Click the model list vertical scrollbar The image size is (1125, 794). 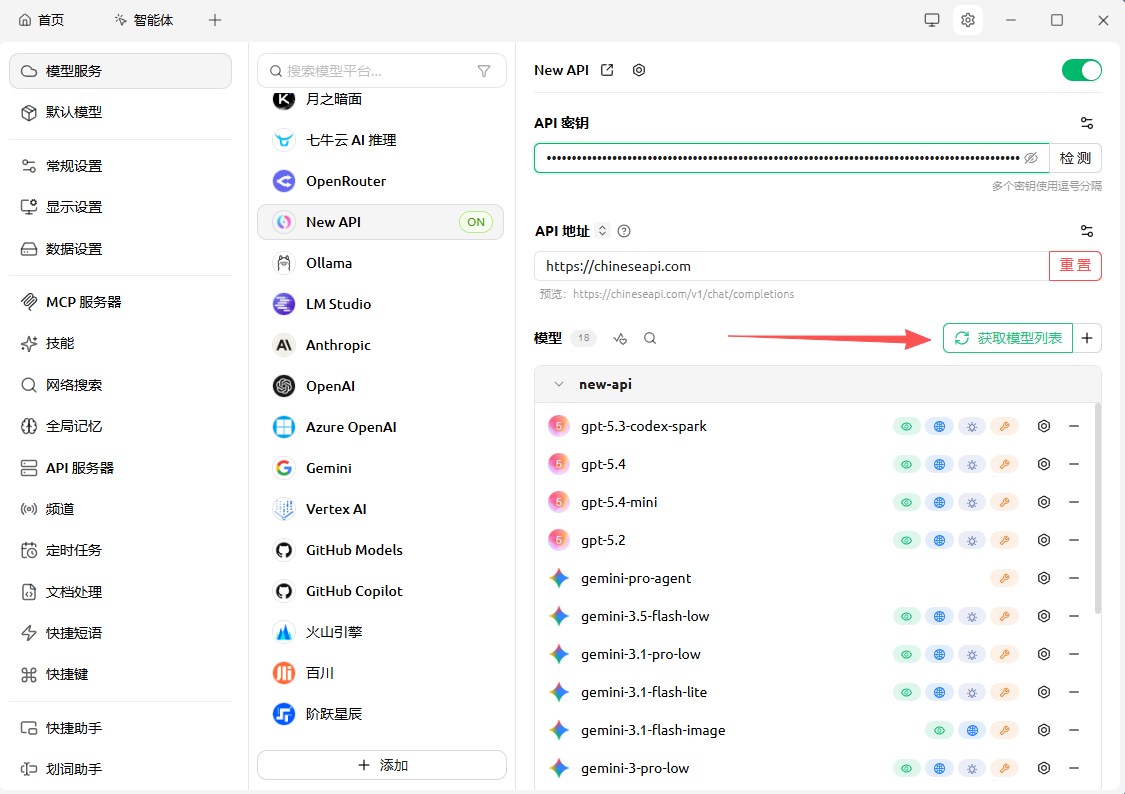(1098, 509)
